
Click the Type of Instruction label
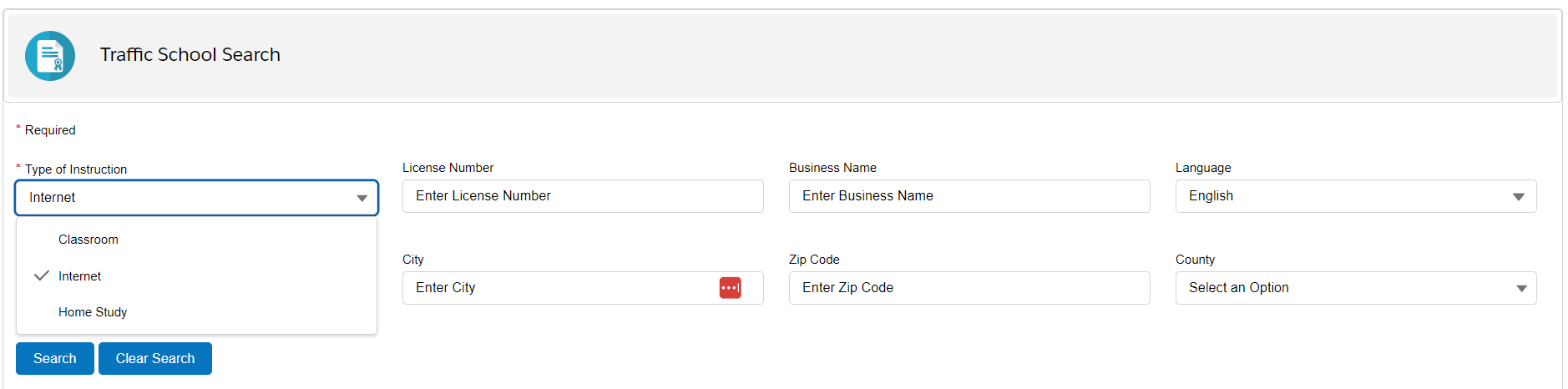coord(76,169)
